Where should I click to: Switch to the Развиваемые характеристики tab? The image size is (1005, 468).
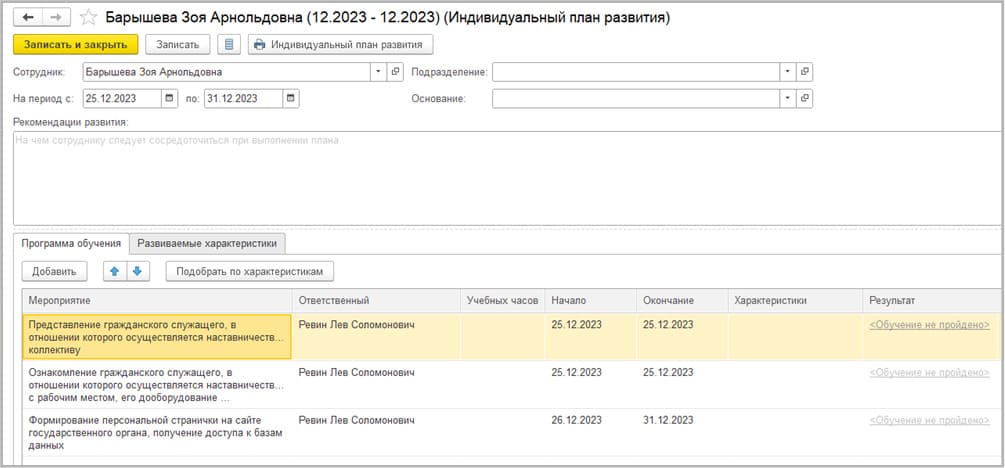pos(209,242)
